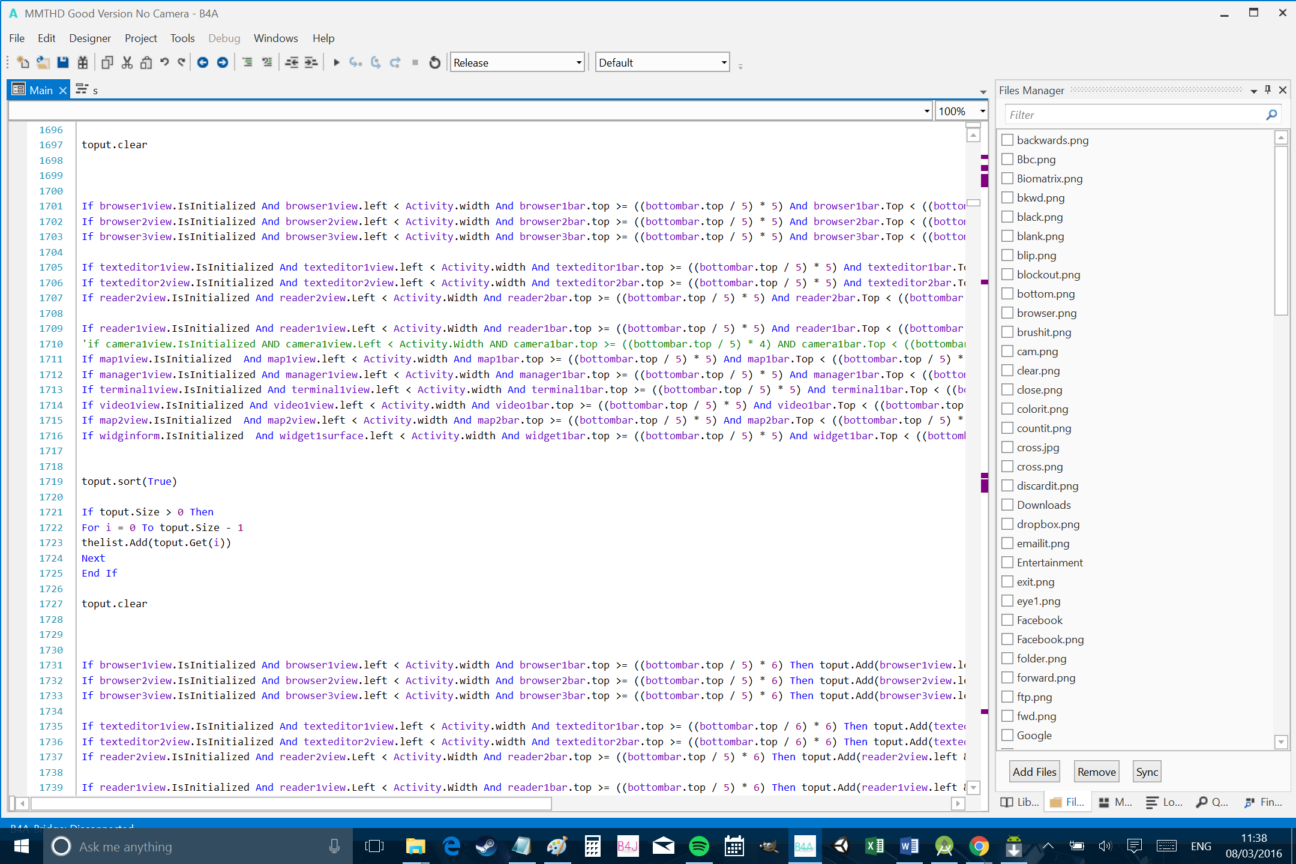Open the Designer menu
The width and height of the screenshot is (1296, 864).
(x=90, y=38)
